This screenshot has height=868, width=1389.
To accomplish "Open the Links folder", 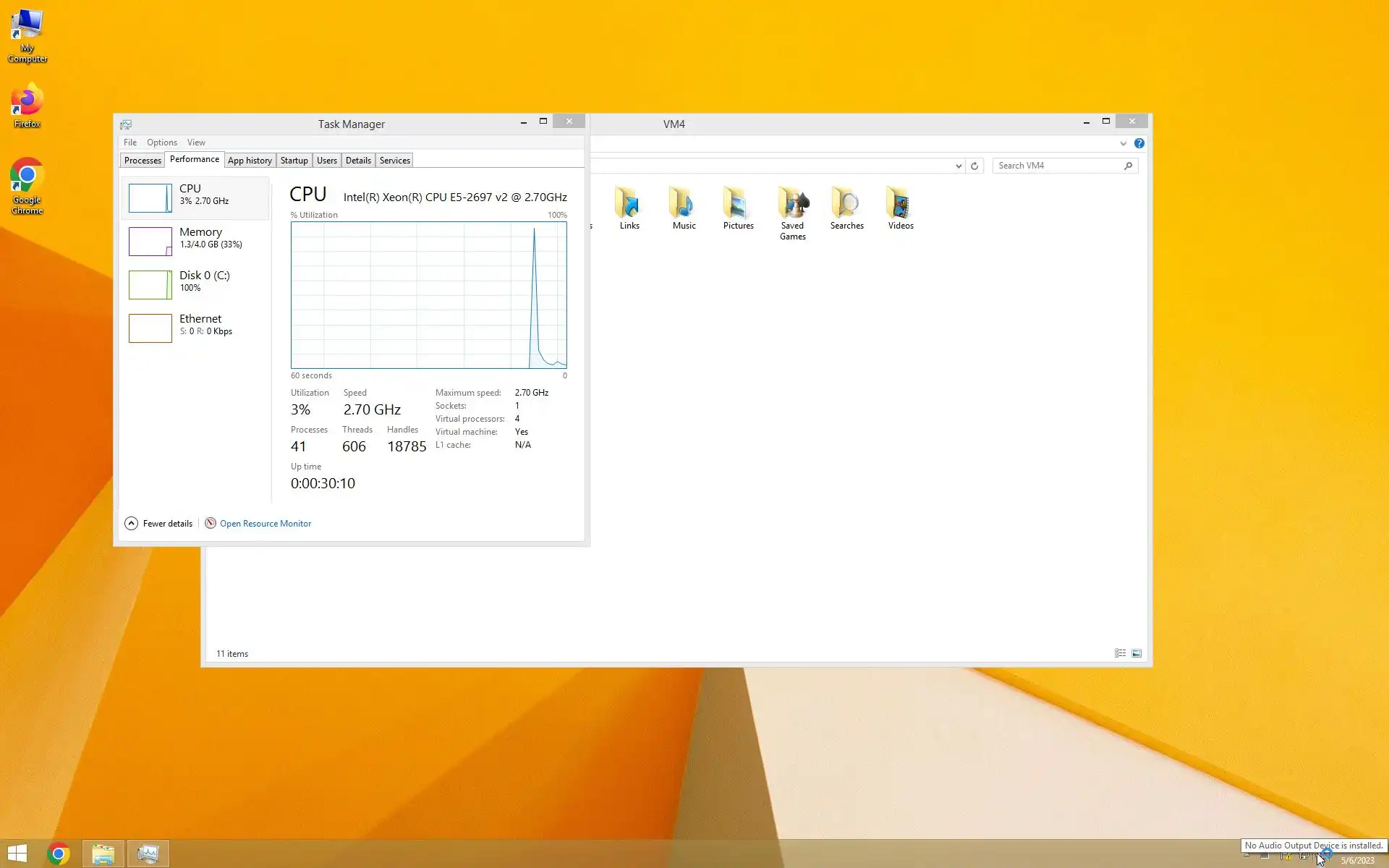I will (629, 207).
